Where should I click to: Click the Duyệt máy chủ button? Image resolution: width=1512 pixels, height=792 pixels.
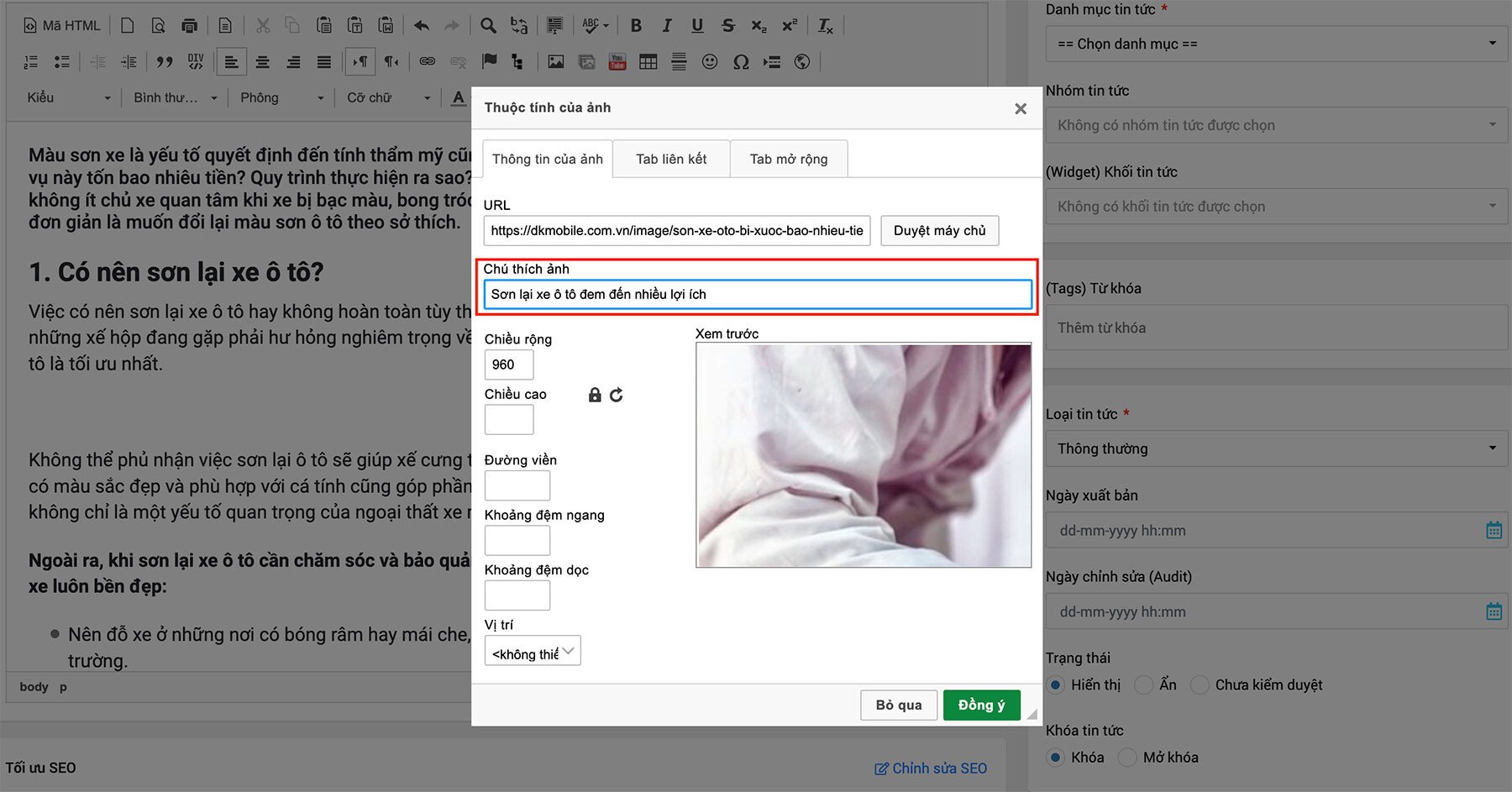point(939,231)
